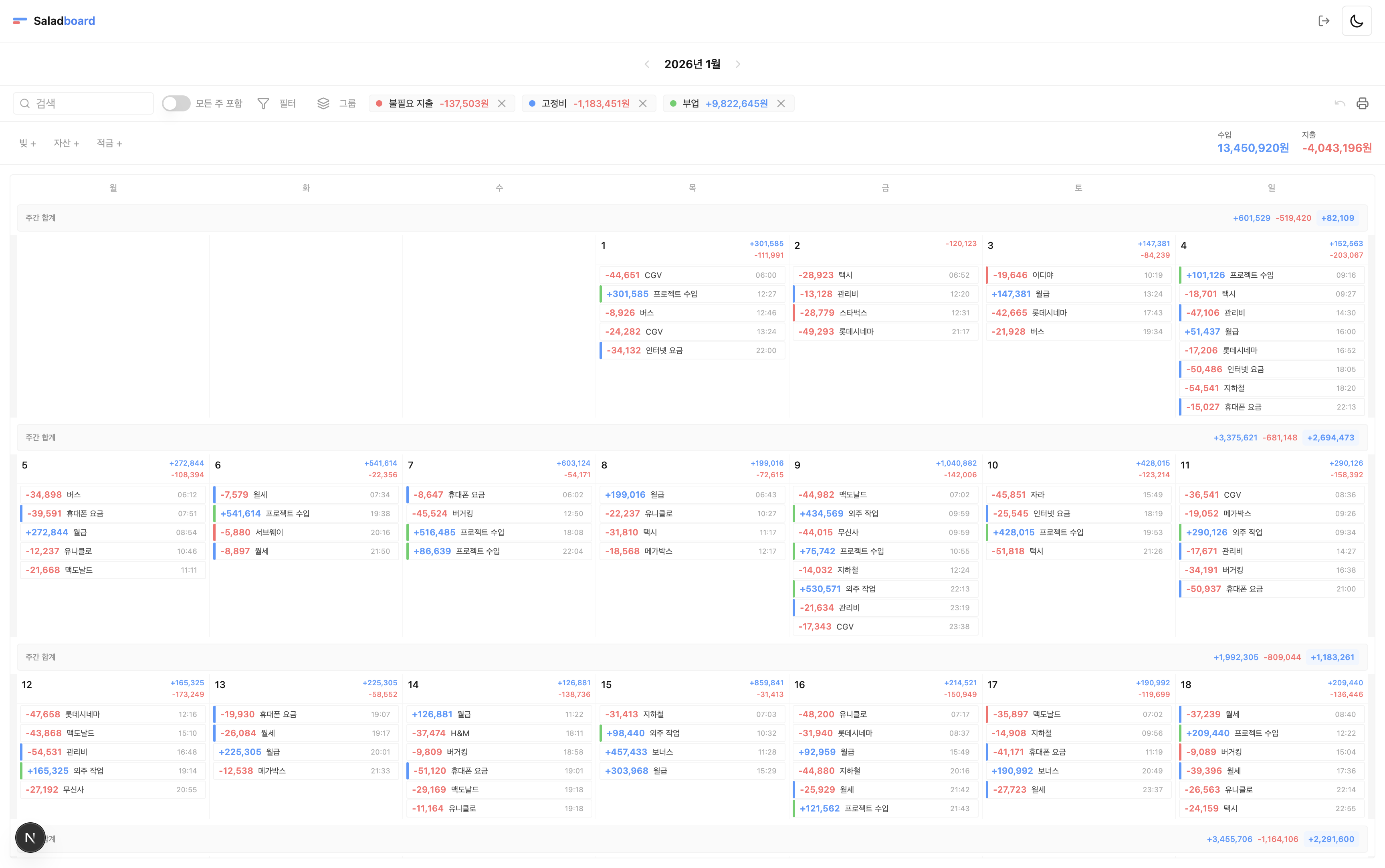This screenshot has height=868, width=1385.
Task: Click the logout icon in the header
Action: [1324, 21]
